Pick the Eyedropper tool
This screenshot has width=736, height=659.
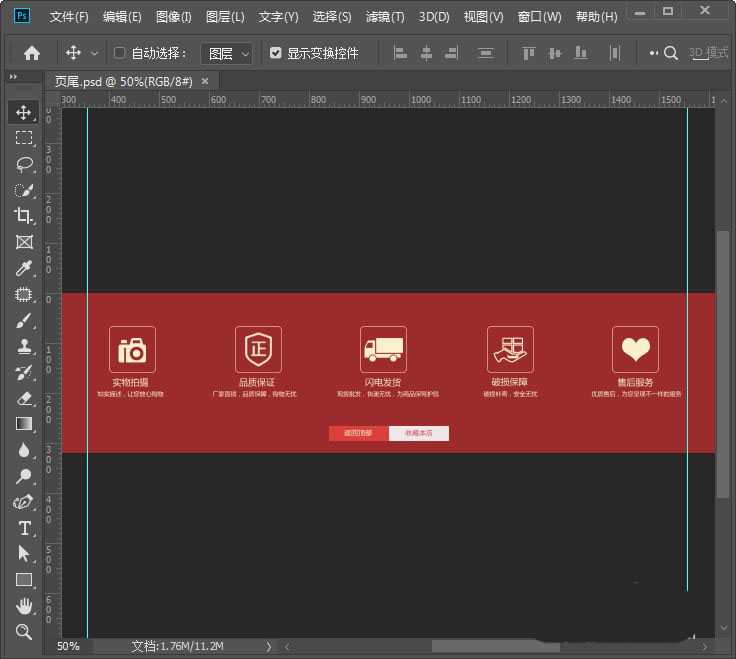[x=24, y=268]
